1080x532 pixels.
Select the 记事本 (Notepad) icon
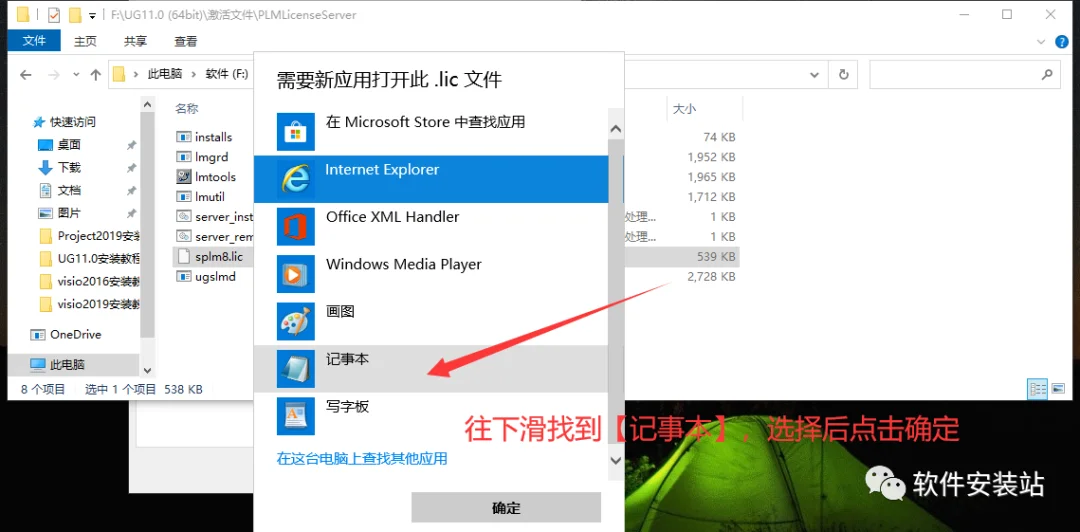(x=295, y=369)
